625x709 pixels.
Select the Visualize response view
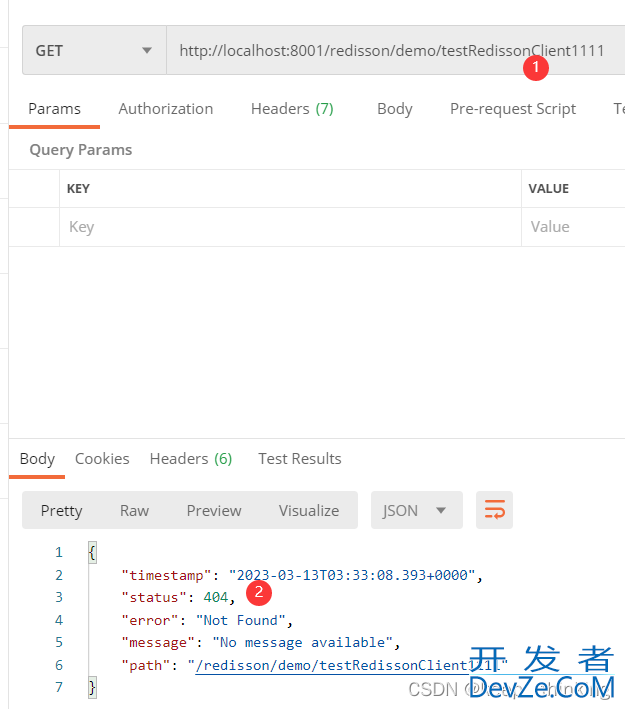coord(309,510)
